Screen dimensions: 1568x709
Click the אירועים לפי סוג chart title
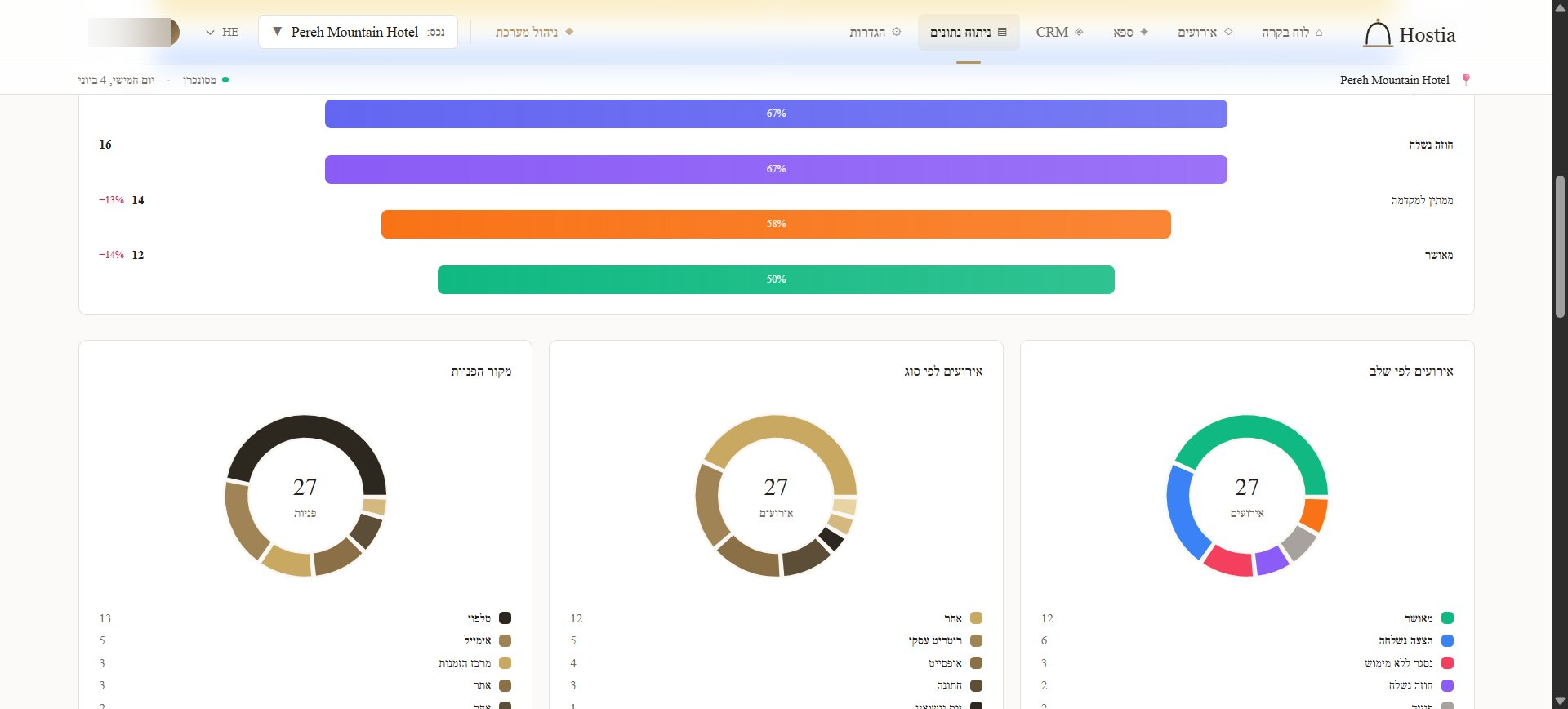click(943, 372)
